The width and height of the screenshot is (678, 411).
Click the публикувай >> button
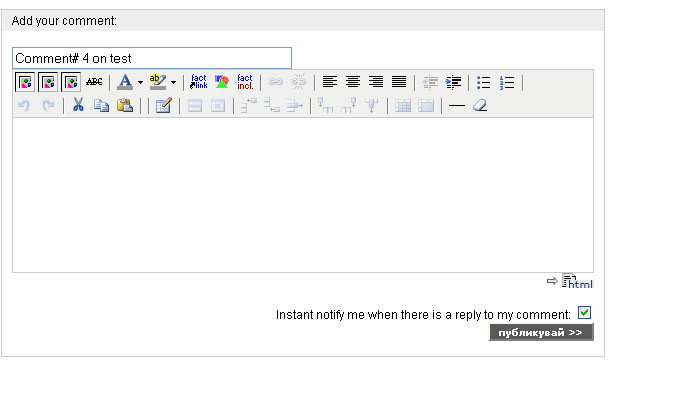pyautogui.click(x=541, y=332)
